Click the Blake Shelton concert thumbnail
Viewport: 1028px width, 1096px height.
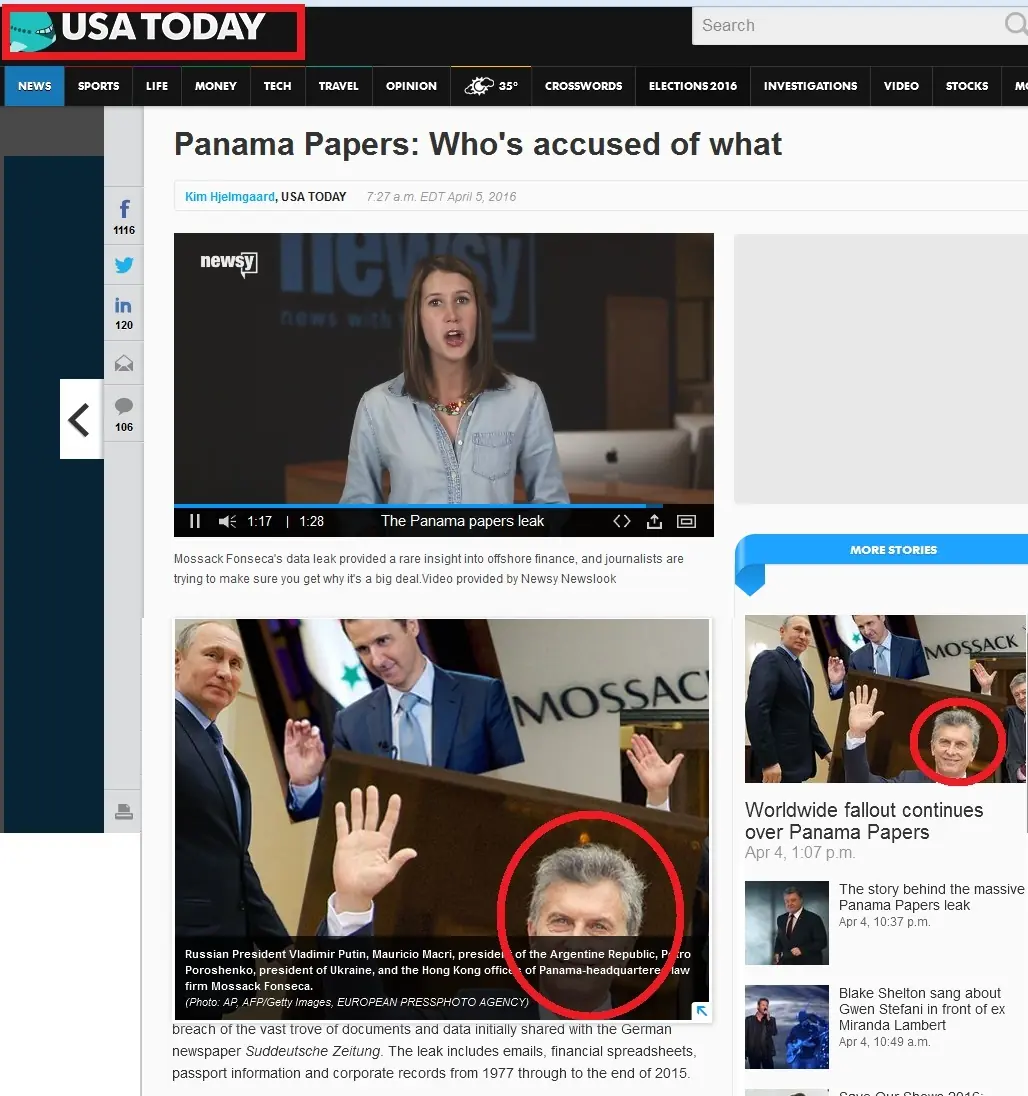point(787,1027)
